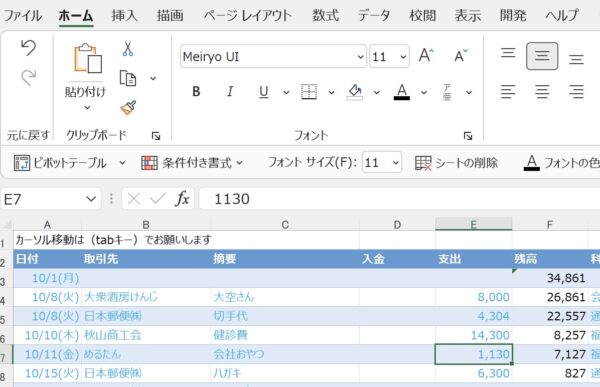Click the Borders grid icon
600x387 pixels.
[309, 92]
